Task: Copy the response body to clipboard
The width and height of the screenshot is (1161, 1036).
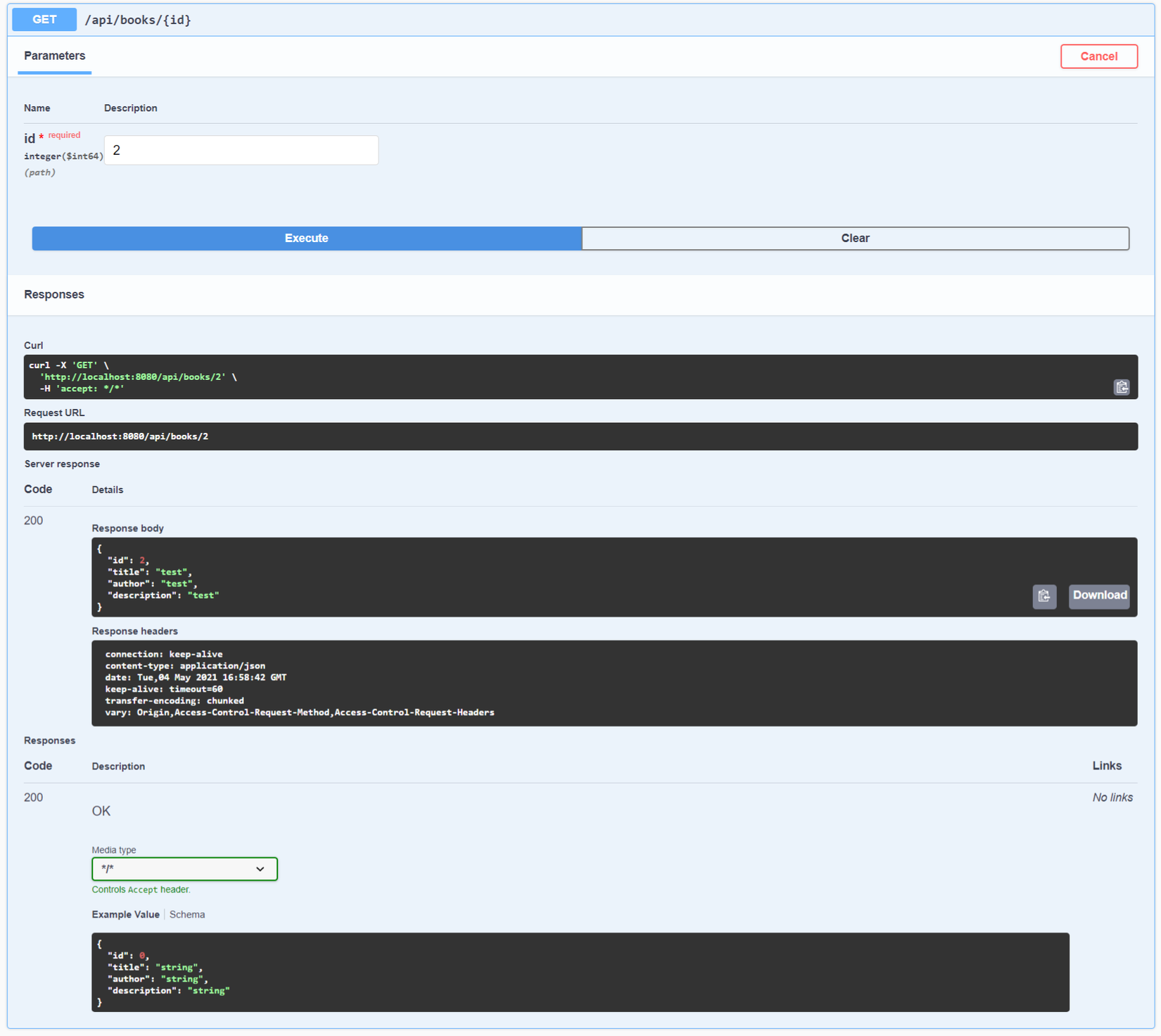Action: point(1043,596)
